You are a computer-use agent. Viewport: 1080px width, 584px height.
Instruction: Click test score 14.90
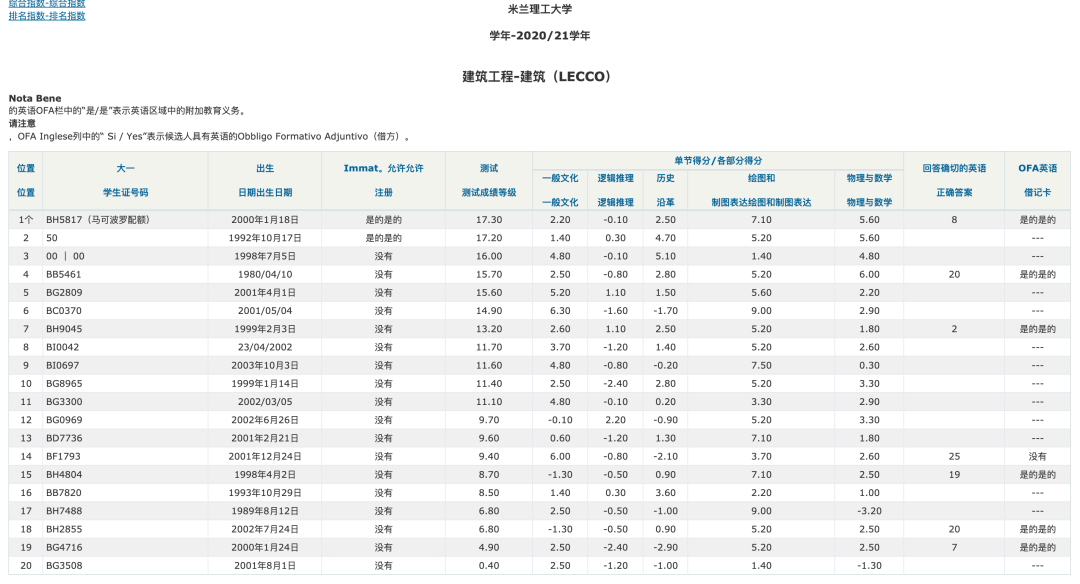pyautogui.click(x=489, y=311)
